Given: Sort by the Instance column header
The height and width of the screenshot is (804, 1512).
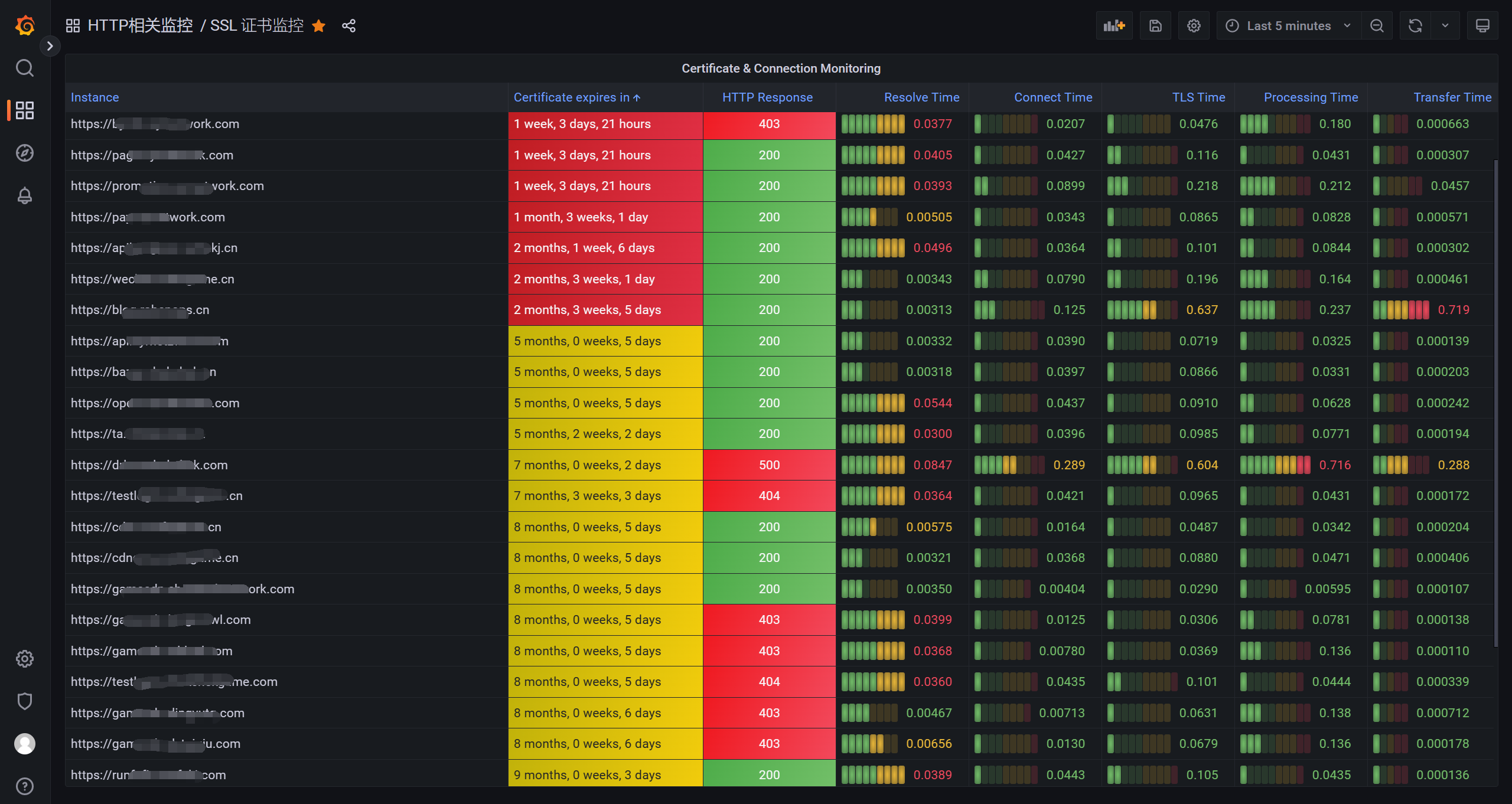Looking at the screenshot, I should coord(94,97).
